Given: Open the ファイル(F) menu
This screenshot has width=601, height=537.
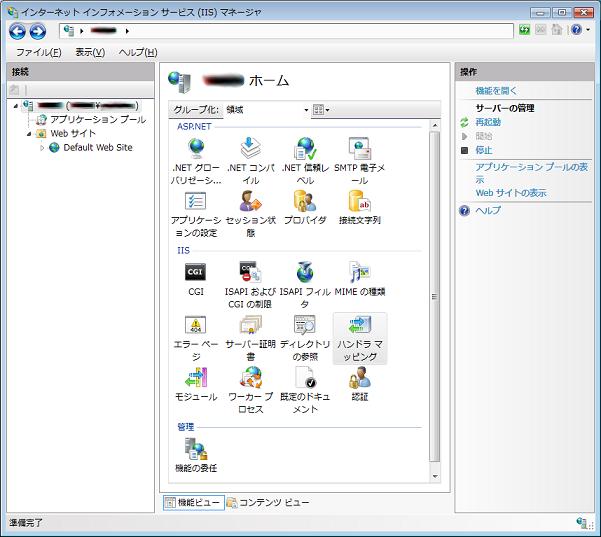Looking at the screenshot, I should (x=38, y=52).
